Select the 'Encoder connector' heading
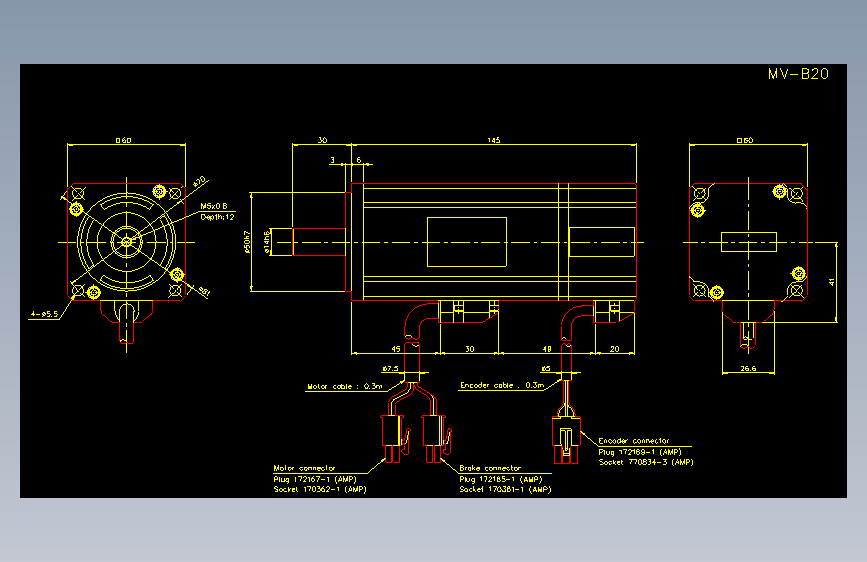Screen dimensions: 867x562 634,441
